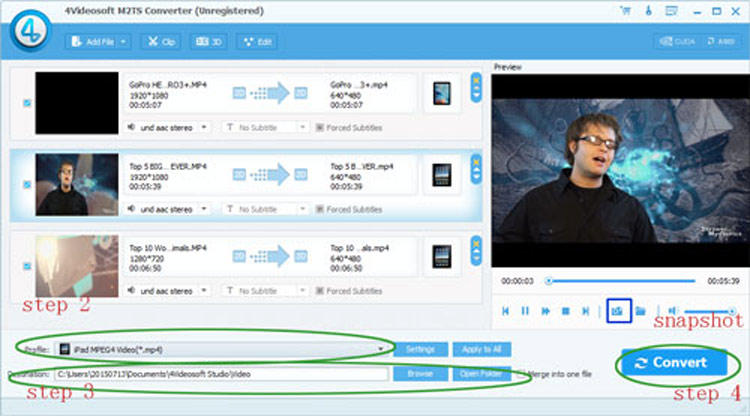Viewport: 750px width, 416px height.
Task: Open subtitle dropdown for GoPro file
Action: click(302, 128)
